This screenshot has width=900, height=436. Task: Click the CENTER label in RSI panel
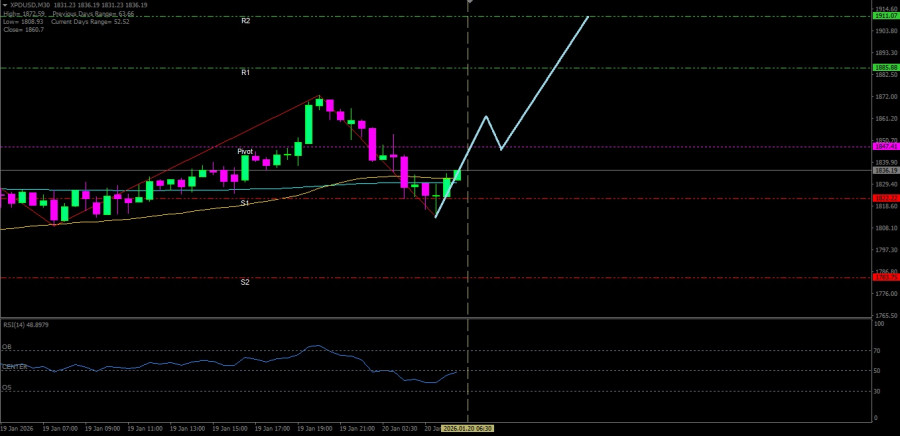click(x=15, y=366)
